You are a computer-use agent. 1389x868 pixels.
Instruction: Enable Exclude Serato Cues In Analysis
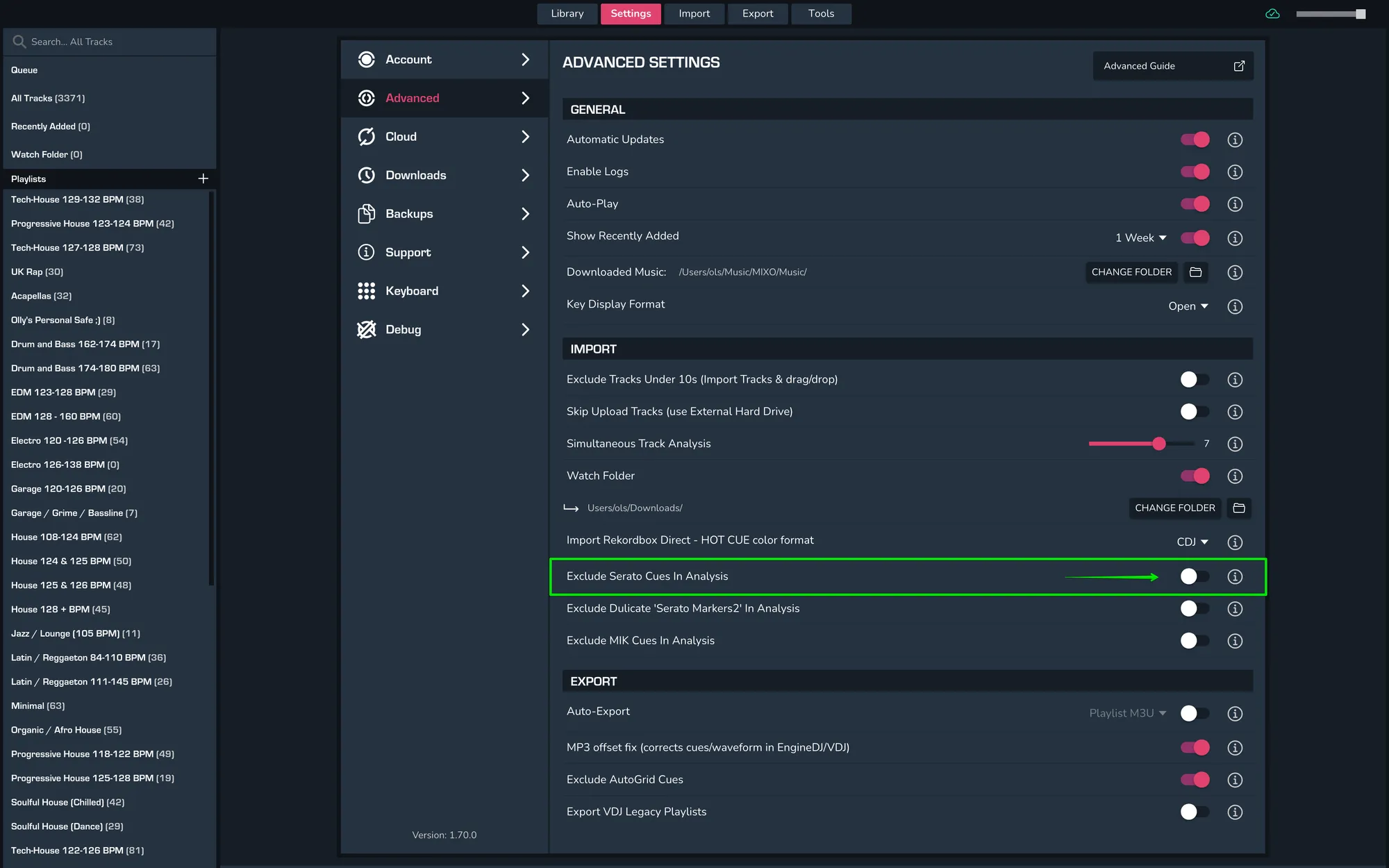point(1193,576)
